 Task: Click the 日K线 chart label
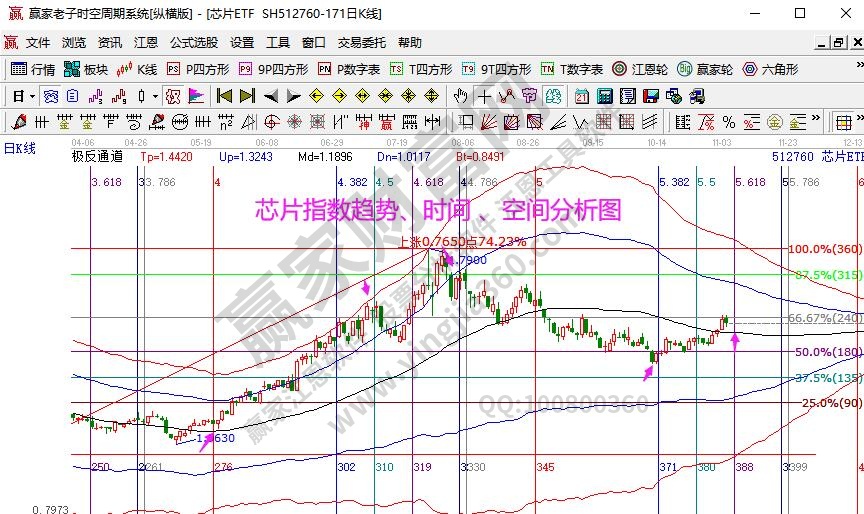point(20,147)
